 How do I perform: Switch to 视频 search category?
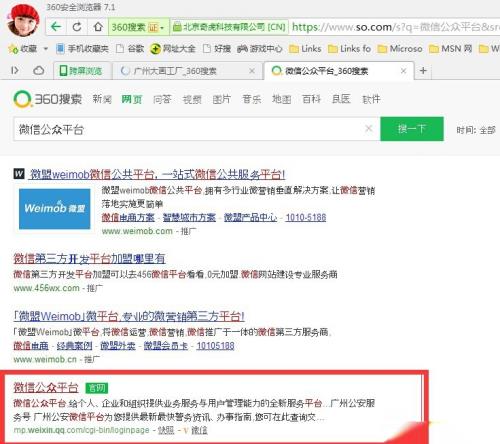(192, 99)
